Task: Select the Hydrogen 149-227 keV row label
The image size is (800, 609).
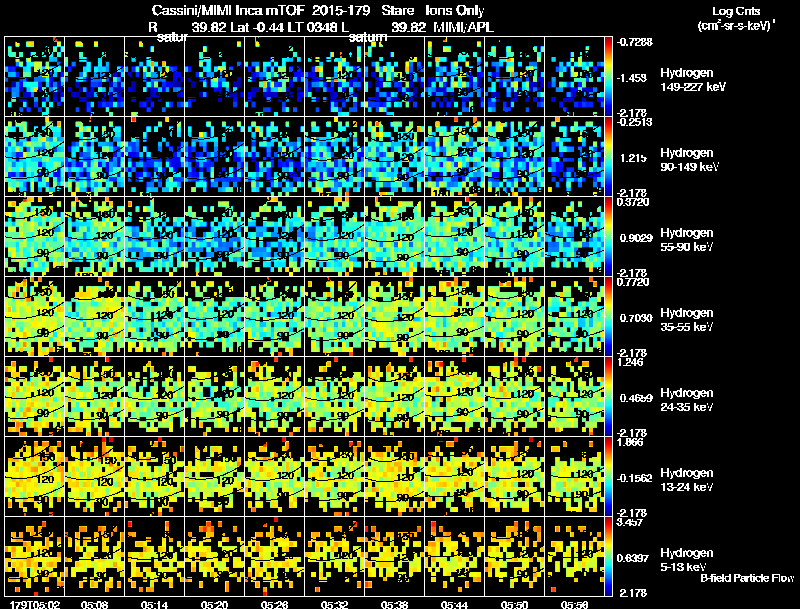Action: coord(692,80)
